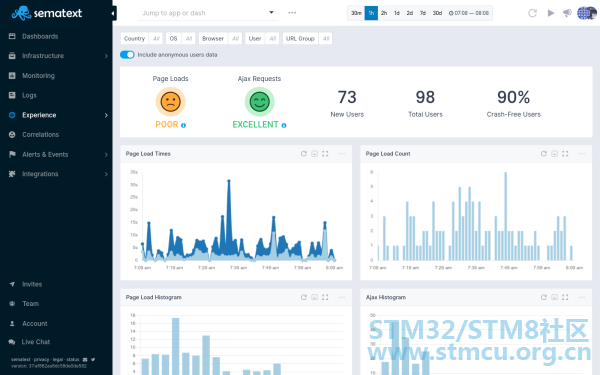The image size is (600, 375).
Task: Click the Experience globe icon
Action: (x=12, y=115)
